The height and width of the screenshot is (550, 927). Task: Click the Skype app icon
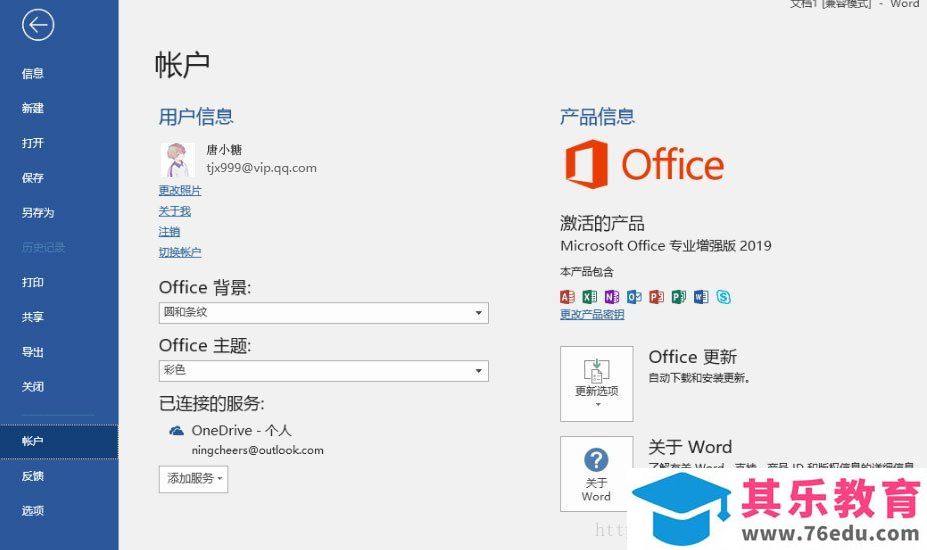(x=724, y=296)
